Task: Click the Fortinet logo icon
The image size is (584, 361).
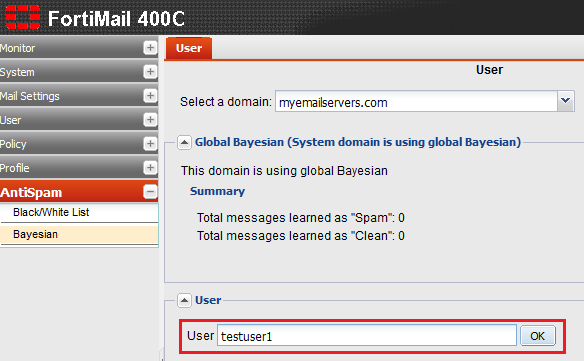Action: pos(23,17)
